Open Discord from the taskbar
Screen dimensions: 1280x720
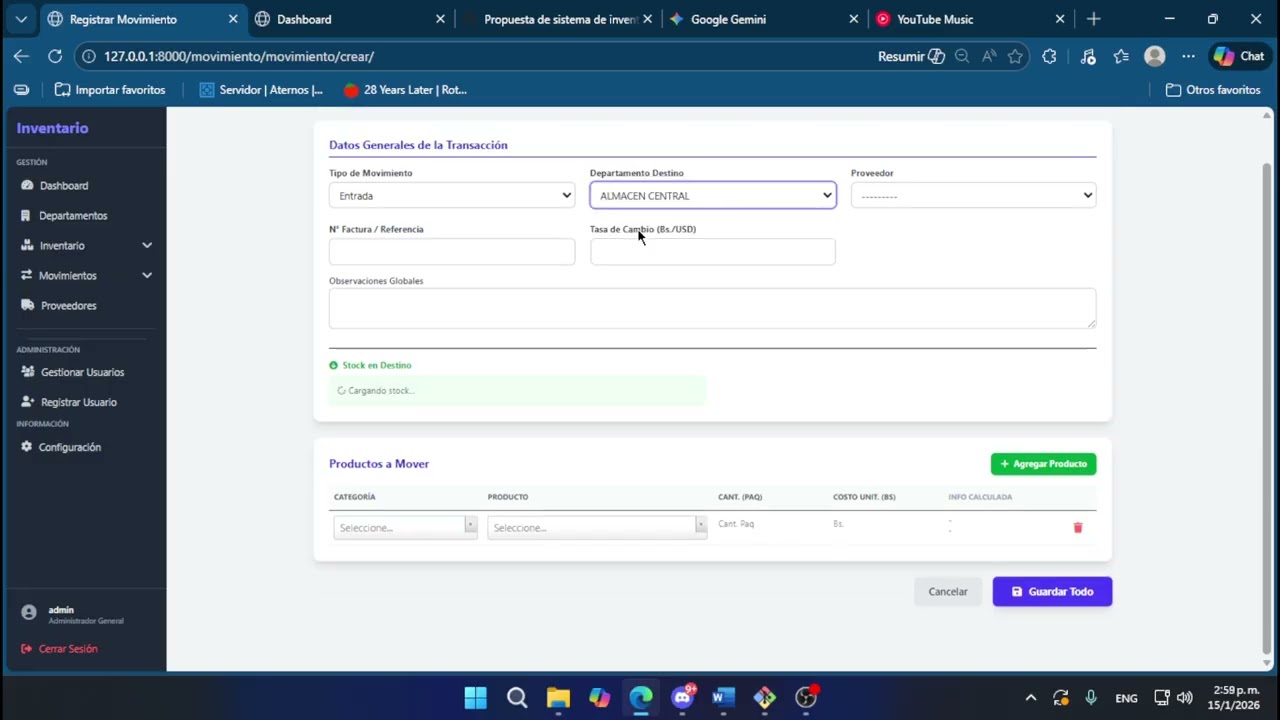(683, 697)
